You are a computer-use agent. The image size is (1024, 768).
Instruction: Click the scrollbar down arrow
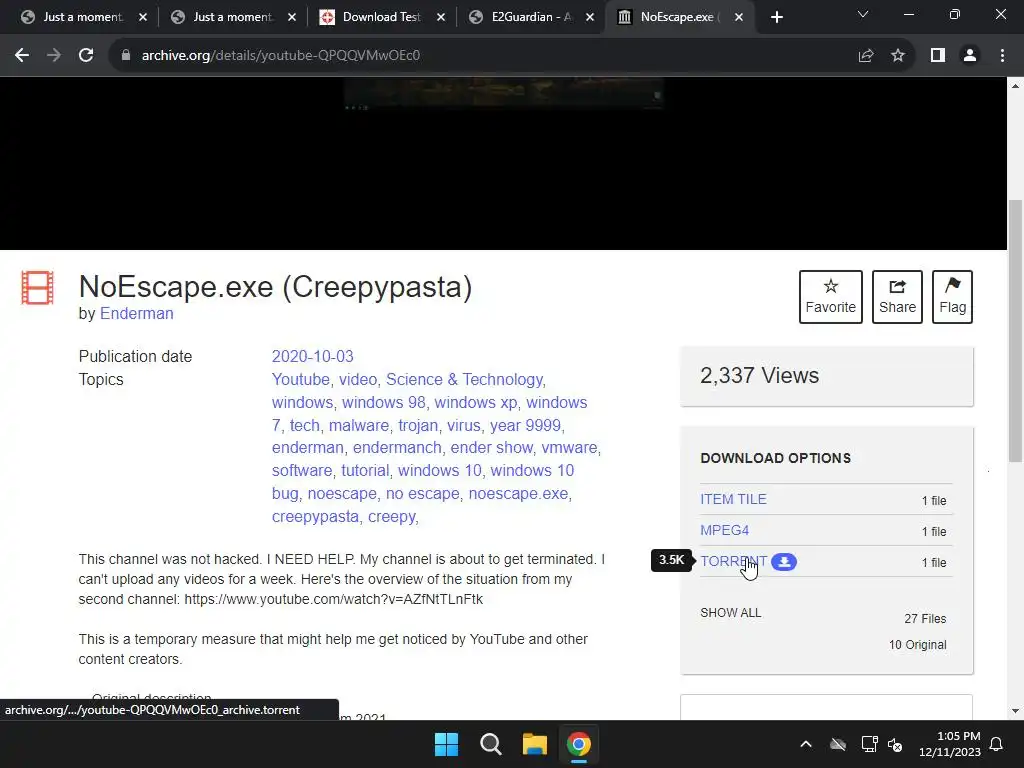click(x=1016, y=711)
